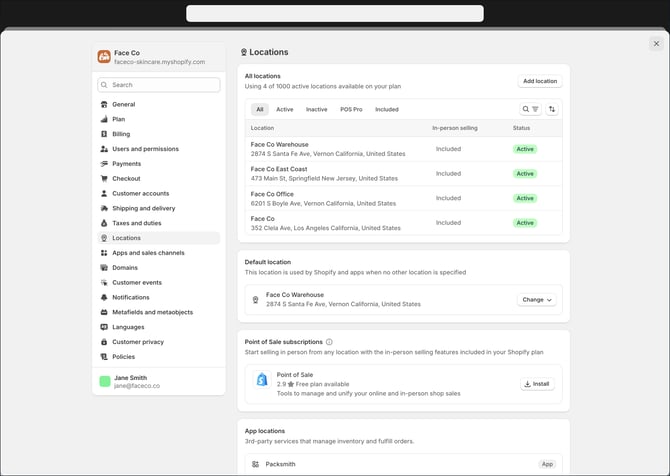Click the Point of Sale Shopify app icon

pyautogui.click(x=262, y=381)
